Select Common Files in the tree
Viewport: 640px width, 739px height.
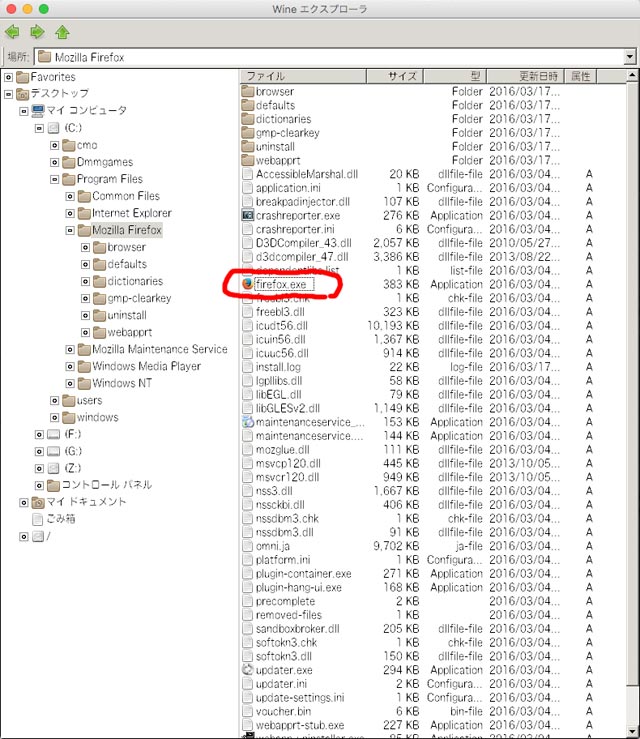point(126,196)
